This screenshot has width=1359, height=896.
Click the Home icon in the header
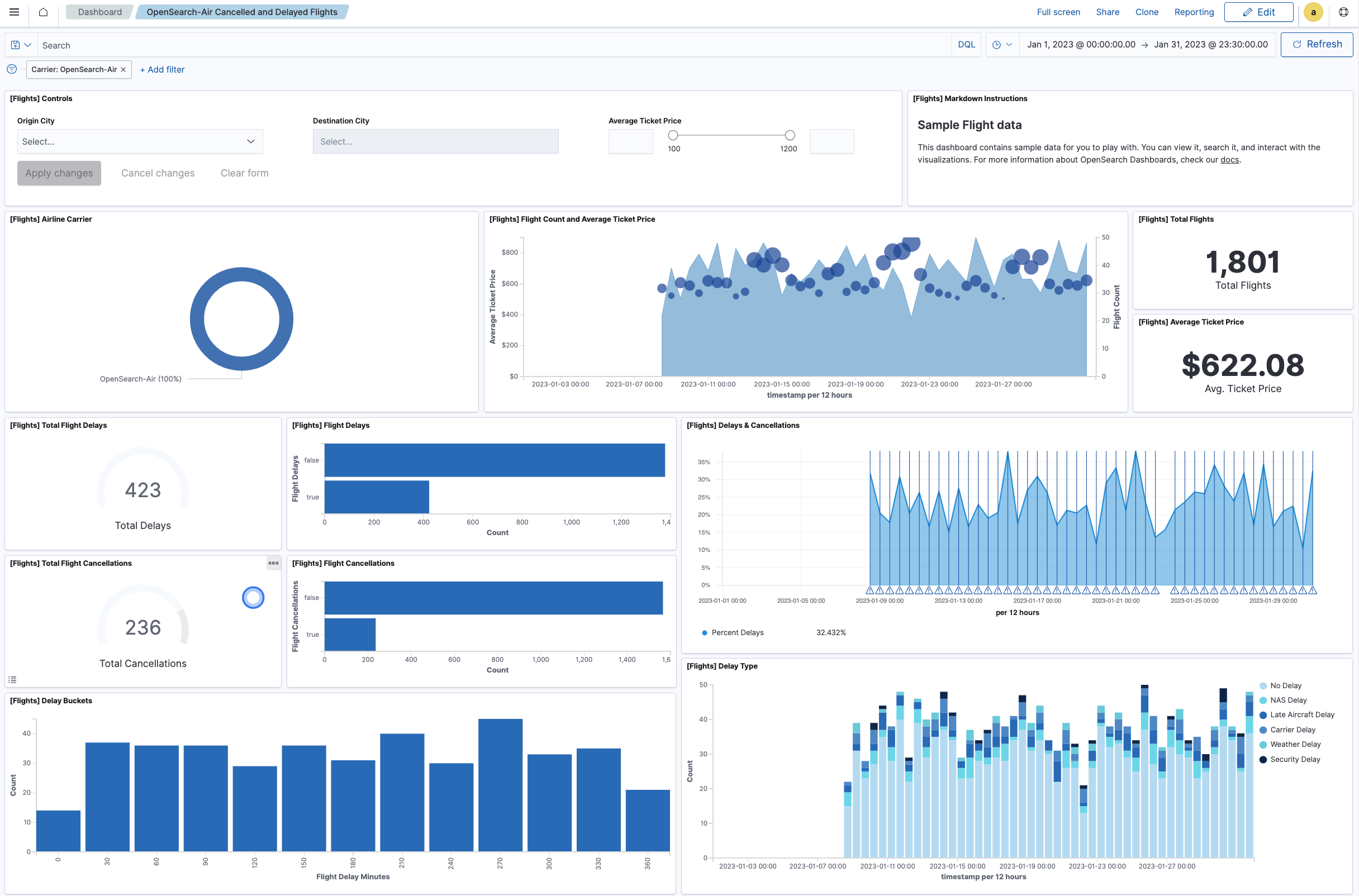tap(43, 12)
